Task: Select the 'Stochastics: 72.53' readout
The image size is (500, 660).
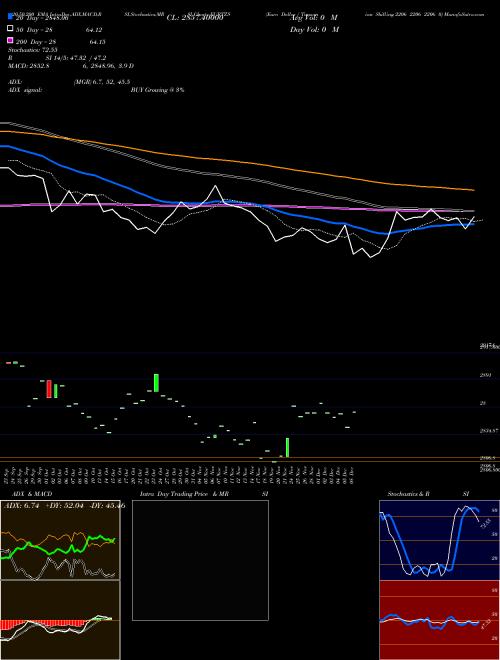Action: 33,50
